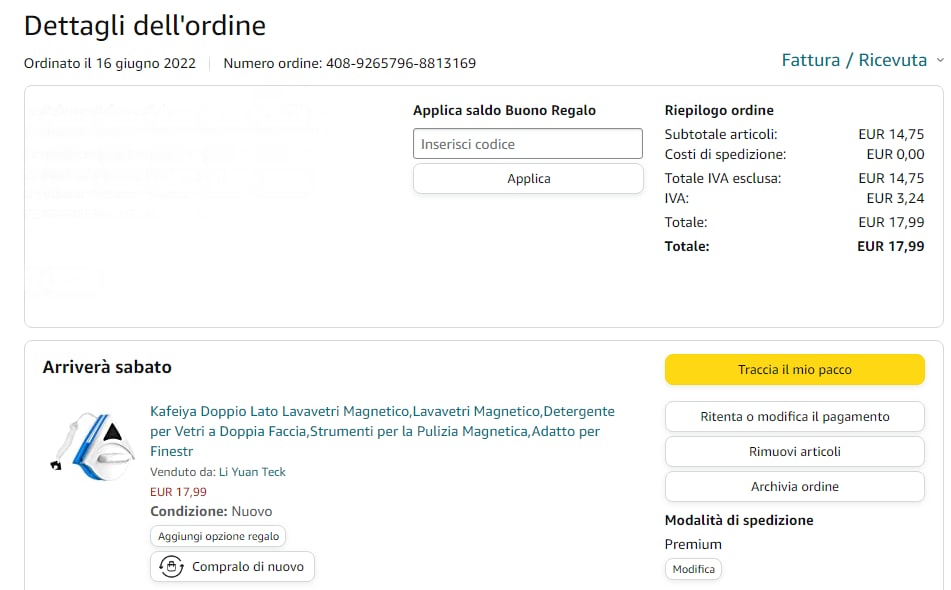This screenshot has width=951, height=590.
Task: Click the yellow Traccia il mio pacco button
Action: tap(794, 370)
